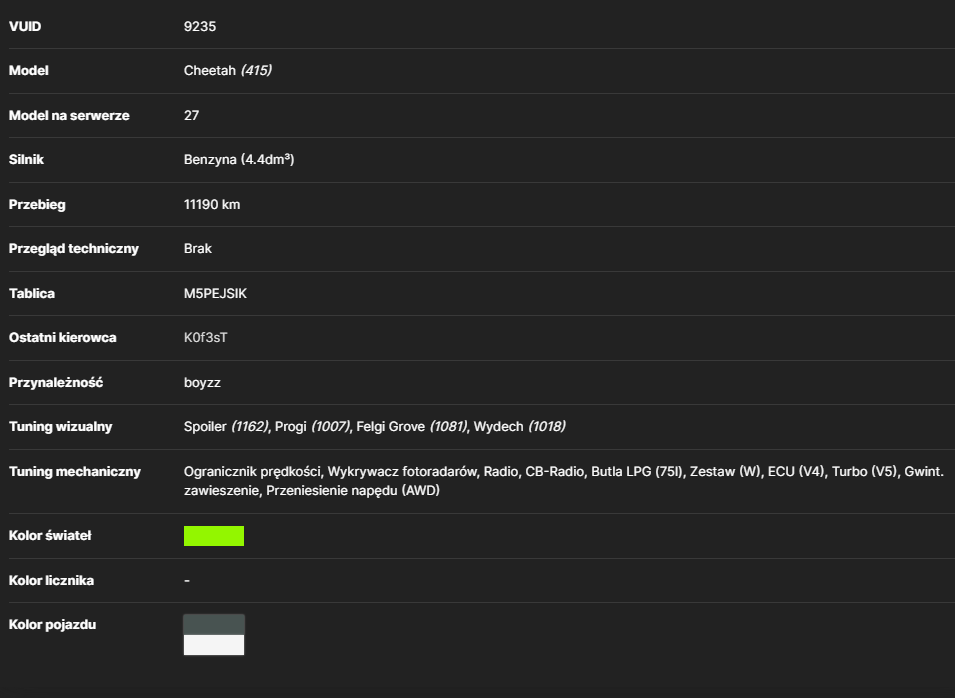The image size is (955, 698).
Task: Click the white Kolor pojazdu swatch
Action: click(x=214, y=645)
